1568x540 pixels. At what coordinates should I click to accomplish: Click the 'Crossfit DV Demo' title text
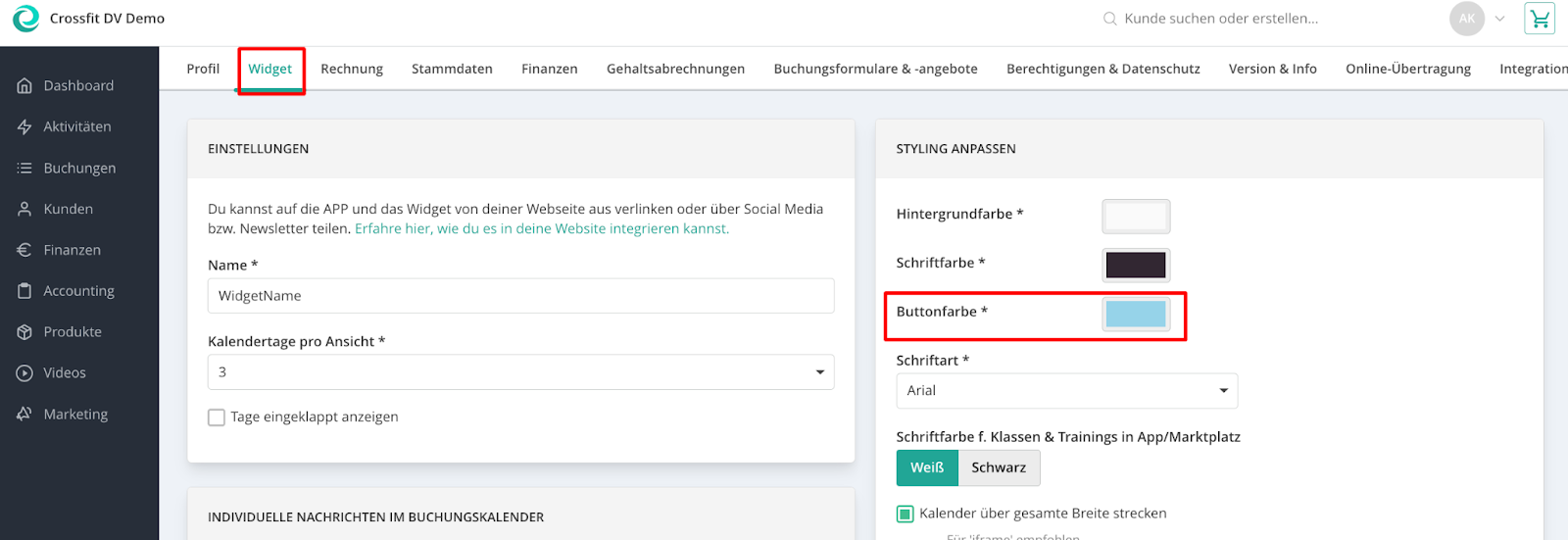tap(107, 19)
